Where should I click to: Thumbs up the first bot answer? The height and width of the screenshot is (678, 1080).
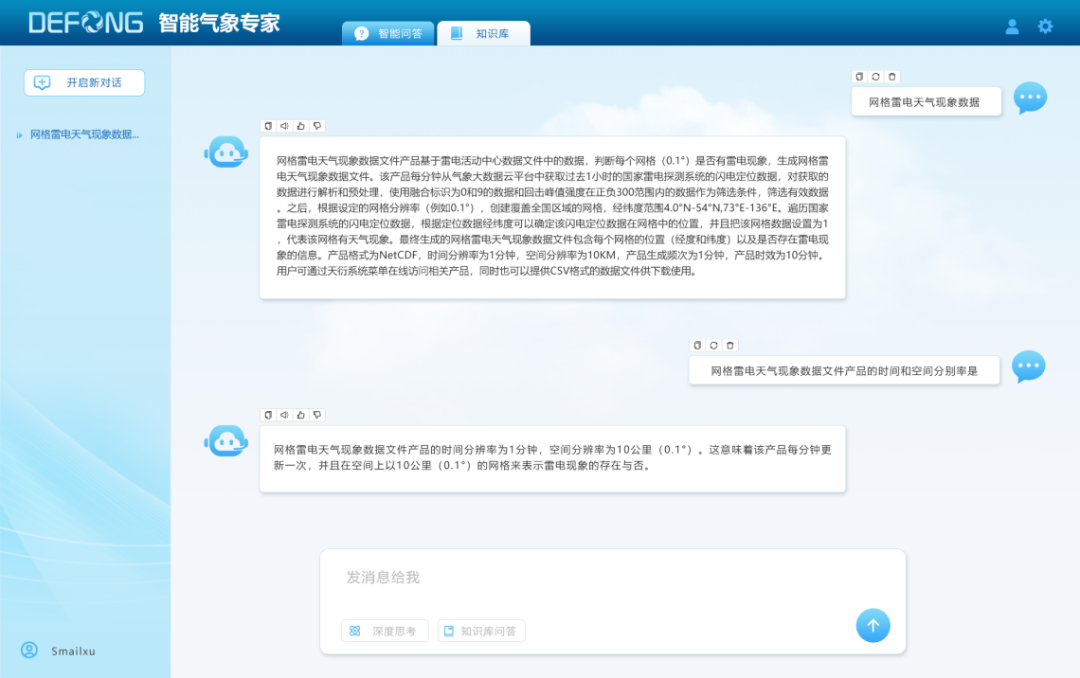click(x=300, y=126)
